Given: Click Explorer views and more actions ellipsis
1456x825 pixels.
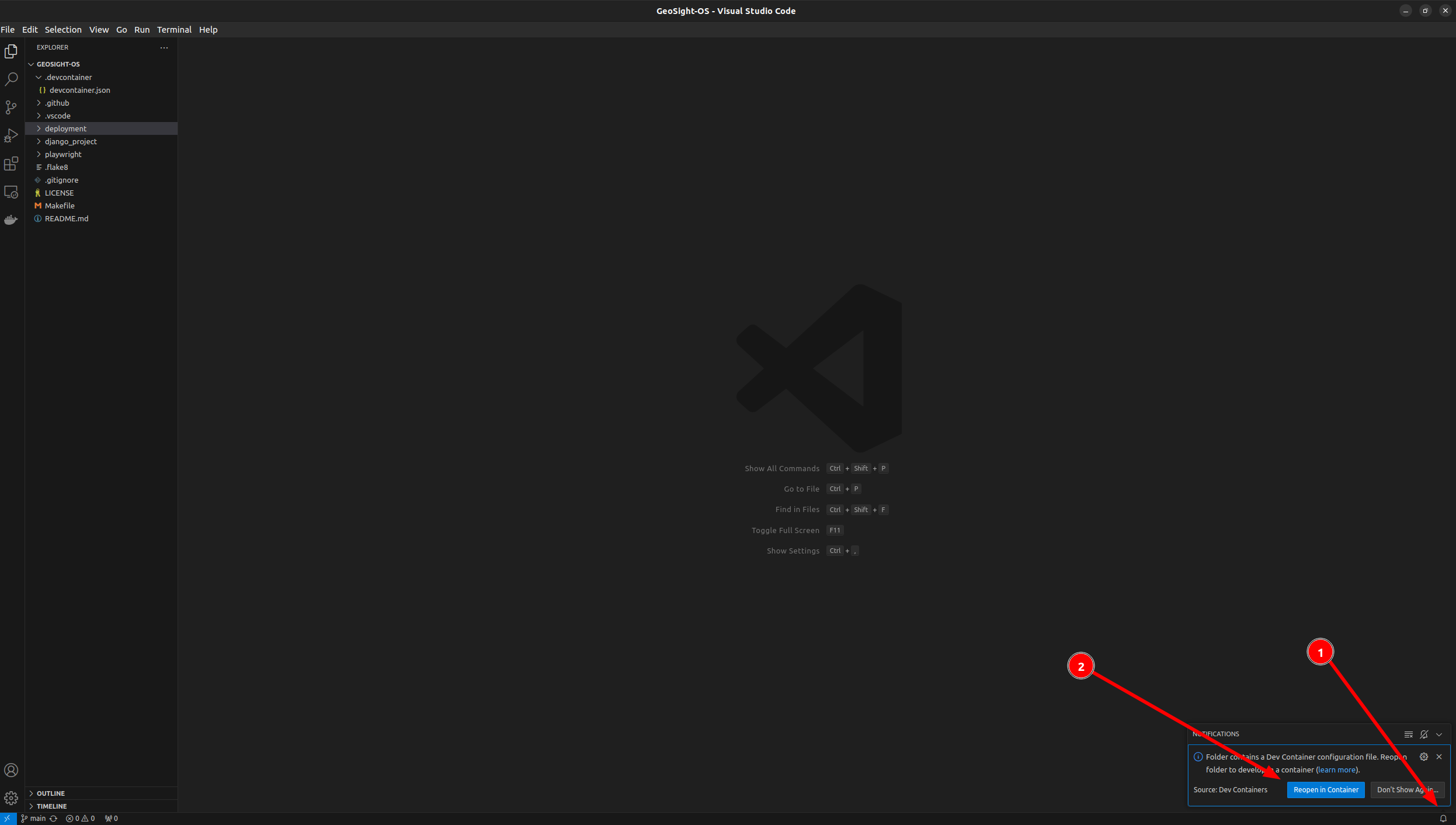Looking at the screenshot, I should [164, 47].
